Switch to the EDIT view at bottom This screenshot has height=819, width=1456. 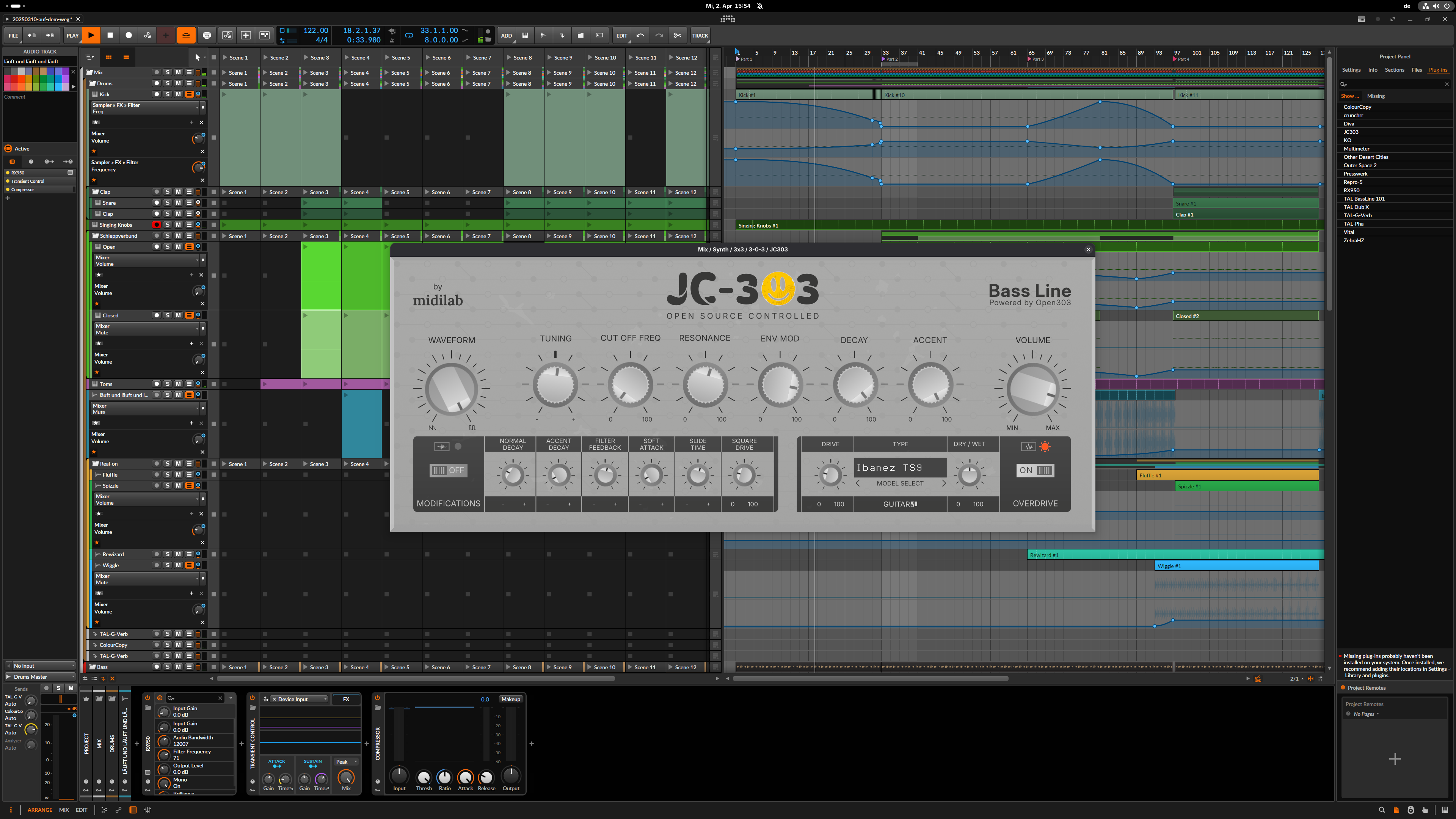pos(82,810)
